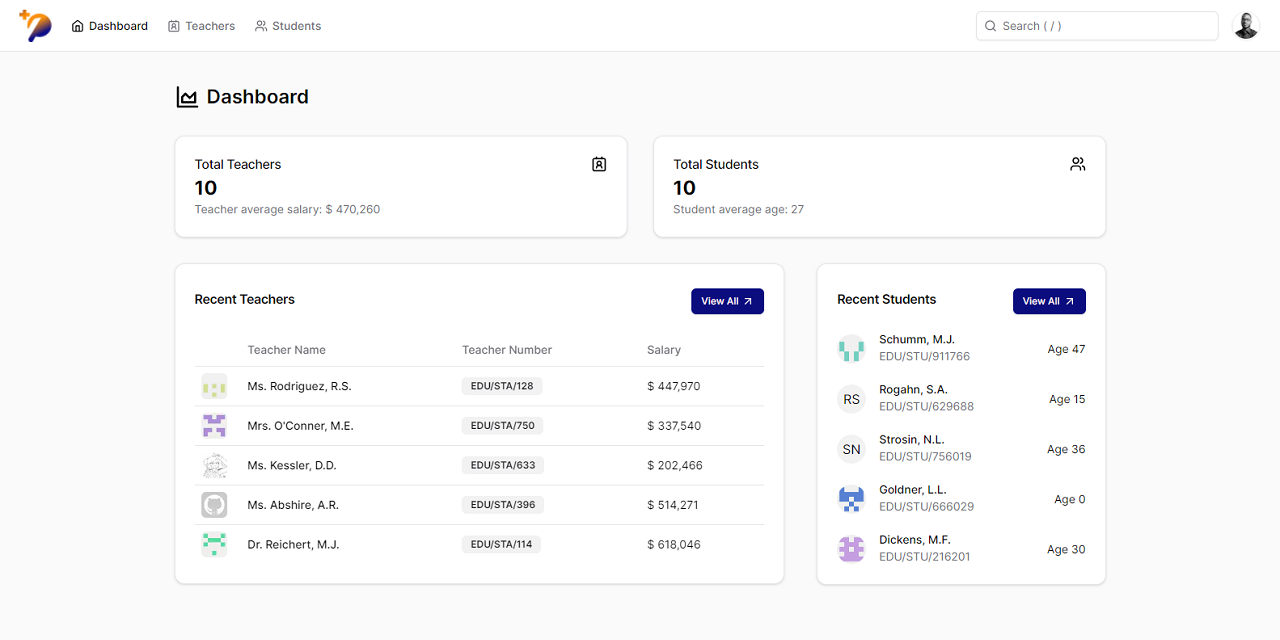Click salary value $ 337,540
The width and height of the screenshot is (1280, 640).
[674, 426]
